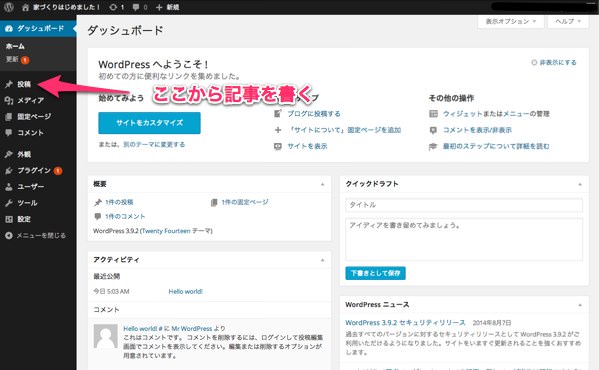Click the サイトをカスタマイズ button
The width and height of the screenshot is (599, 370).
point(149,123)
